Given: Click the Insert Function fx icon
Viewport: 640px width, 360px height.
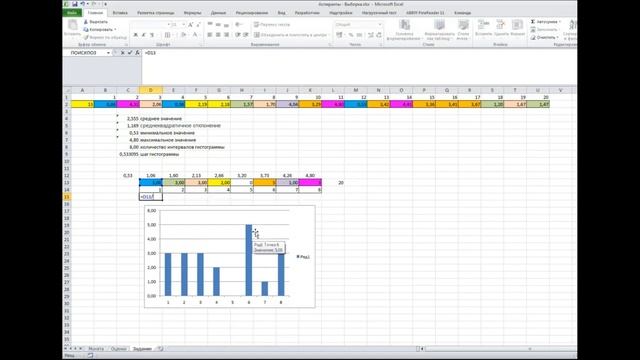Looking at the screenshot, I should click(x=138, y=53).
